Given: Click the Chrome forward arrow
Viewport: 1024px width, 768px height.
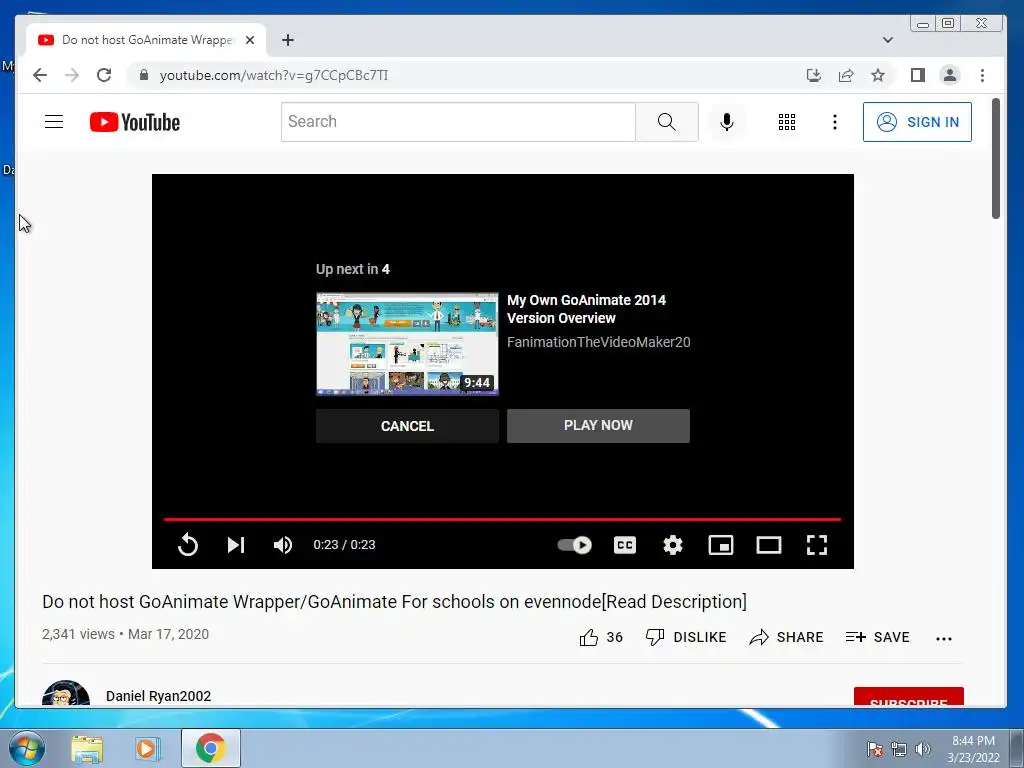Looking at the screenshot, I should point(72,75).
